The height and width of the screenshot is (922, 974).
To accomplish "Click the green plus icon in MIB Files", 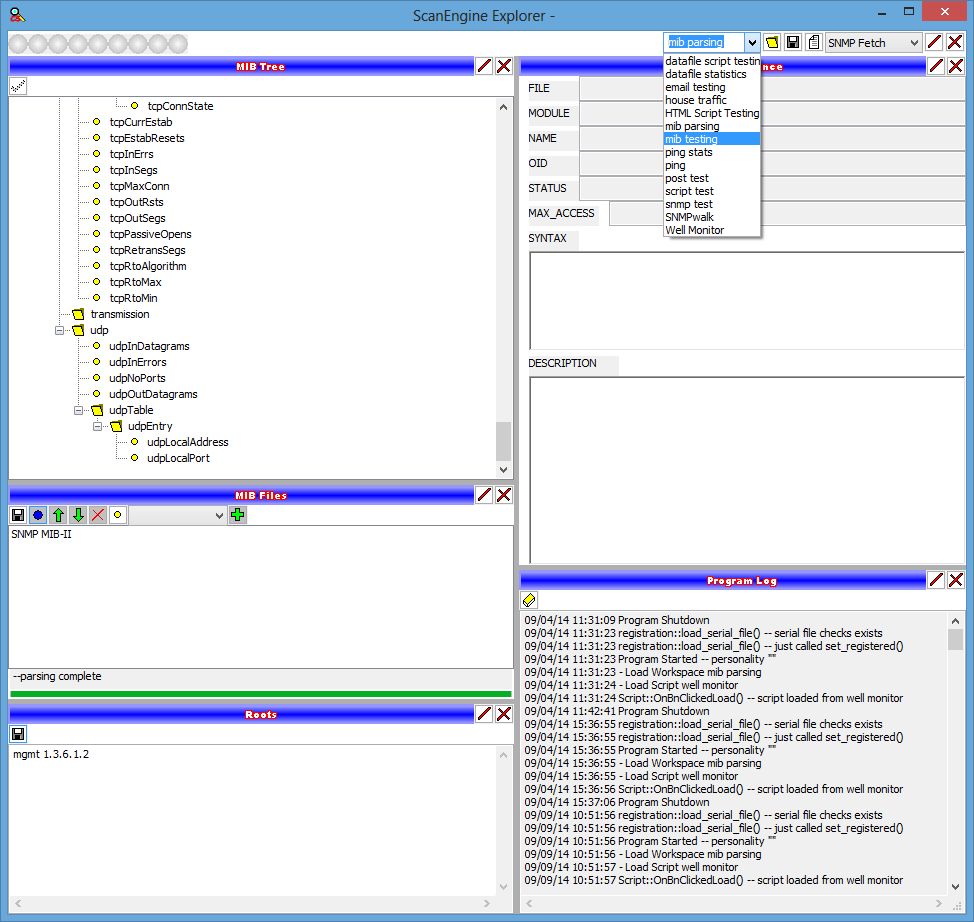I will [x=237, y=515].
